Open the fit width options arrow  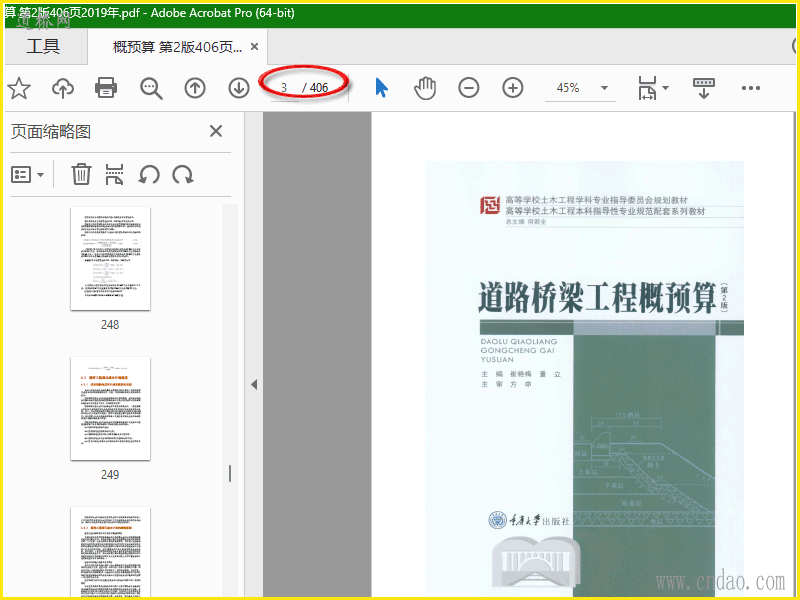click(x=665, y=88)
